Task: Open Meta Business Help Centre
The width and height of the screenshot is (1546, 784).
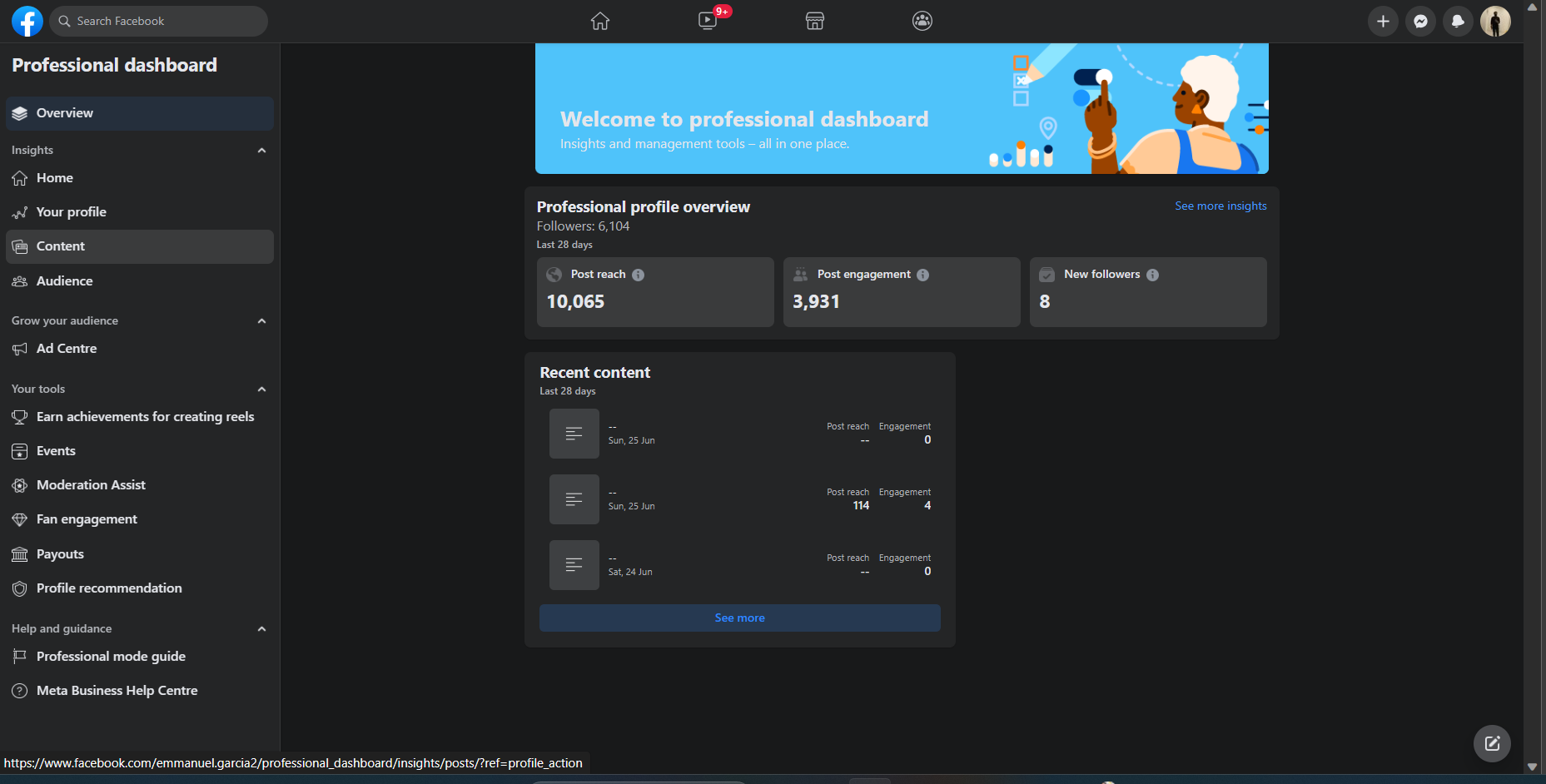Action: click(x=140, y=691)
